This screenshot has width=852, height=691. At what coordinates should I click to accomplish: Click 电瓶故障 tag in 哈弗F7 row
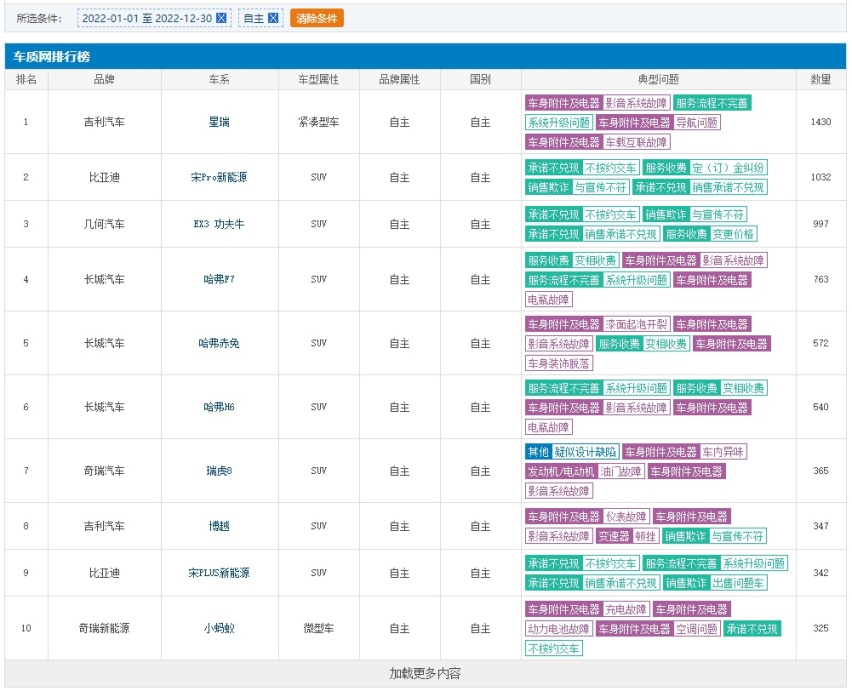549,299
